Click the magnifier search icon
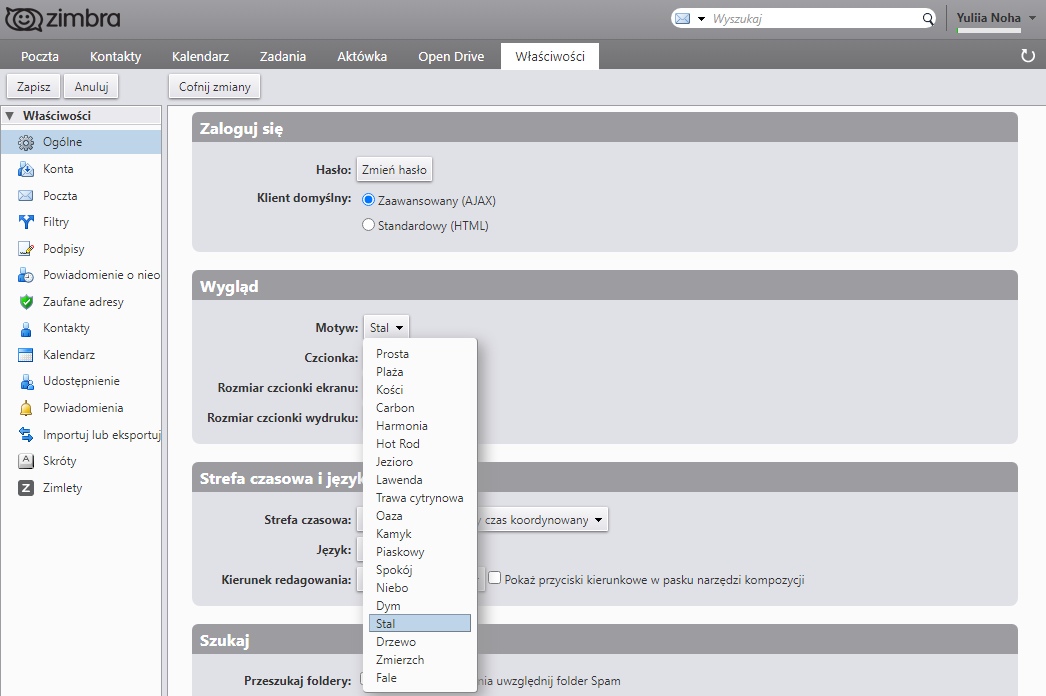Viewport: 1046px width, 696px height. [927, 19]
